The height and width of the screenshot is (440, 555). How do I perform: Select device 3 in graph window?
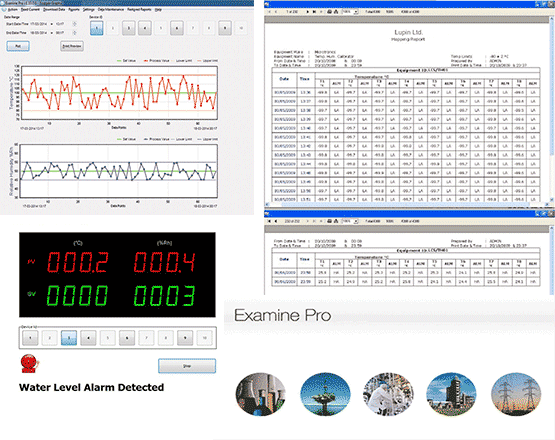tap(128, 28)
